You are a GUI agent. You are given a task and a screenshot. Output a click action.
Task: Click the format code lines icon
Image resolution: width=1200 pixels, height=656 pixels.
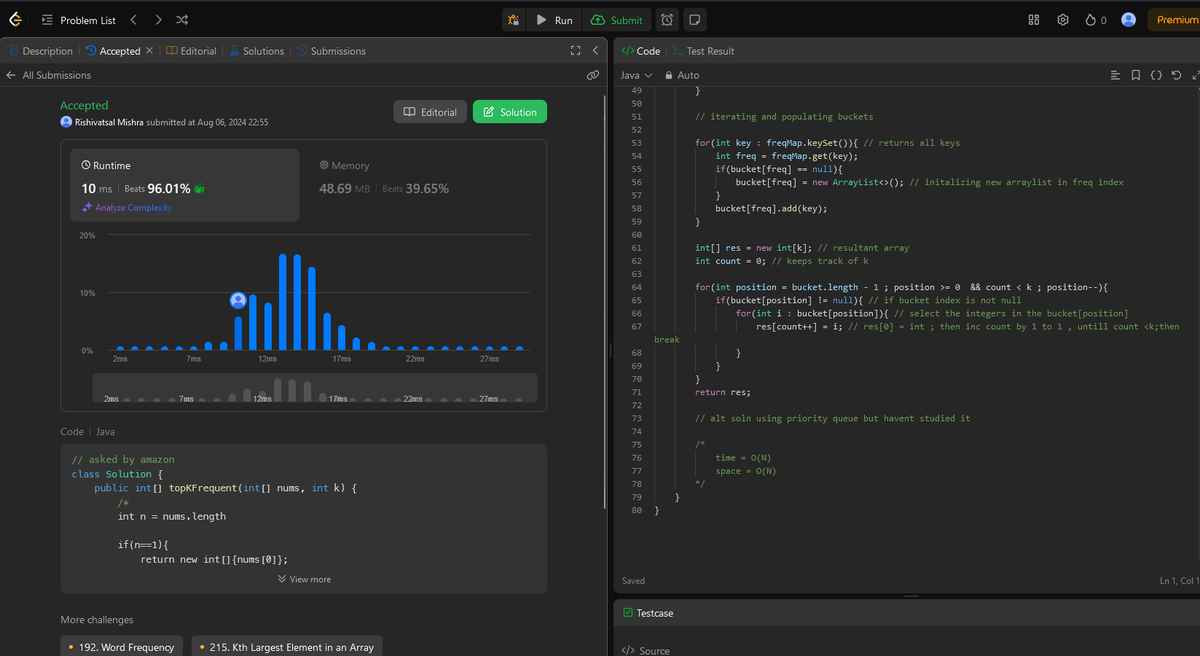pos(1116,75)
